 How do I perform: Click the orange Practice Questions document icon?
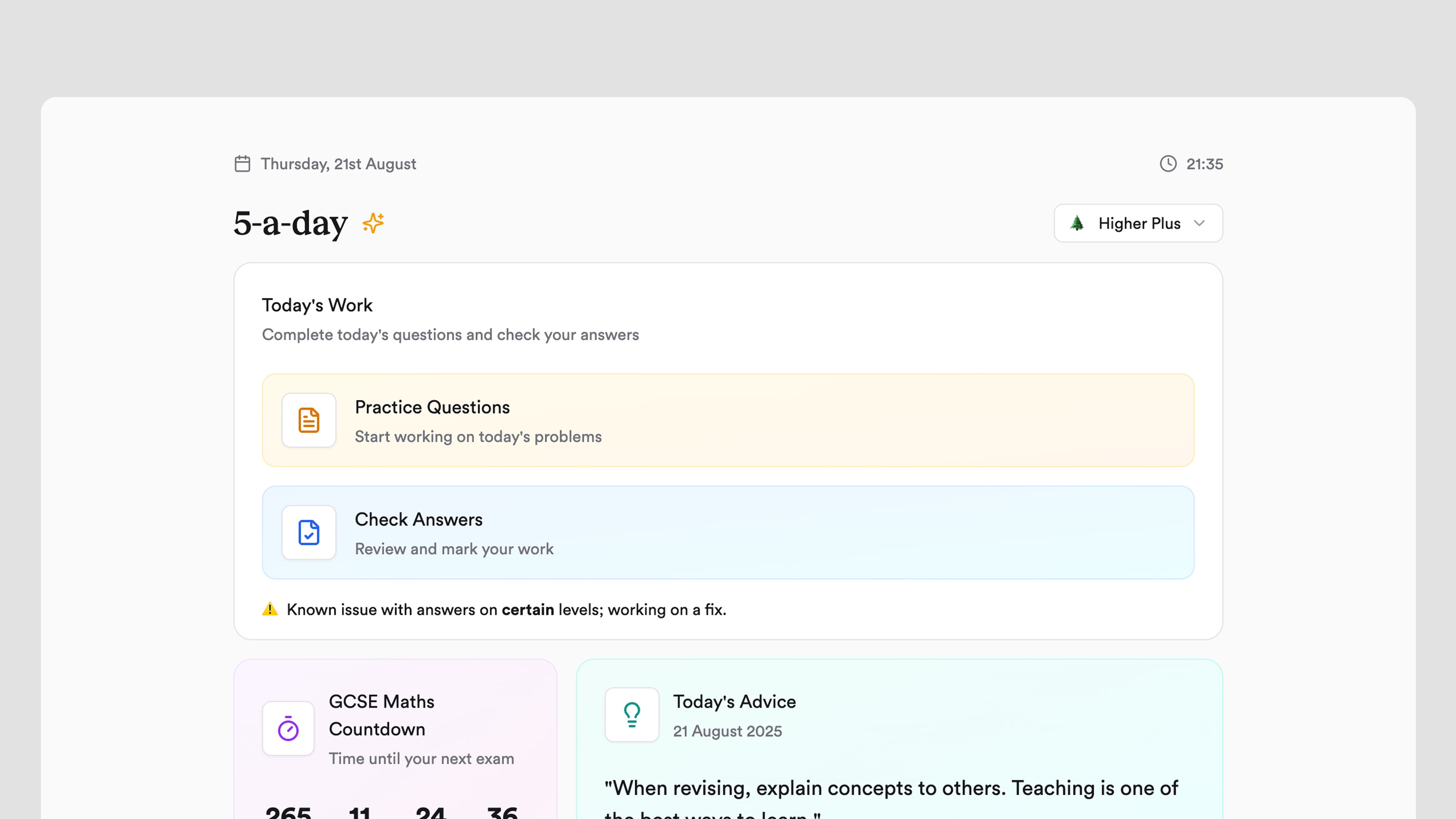[309, 420]
